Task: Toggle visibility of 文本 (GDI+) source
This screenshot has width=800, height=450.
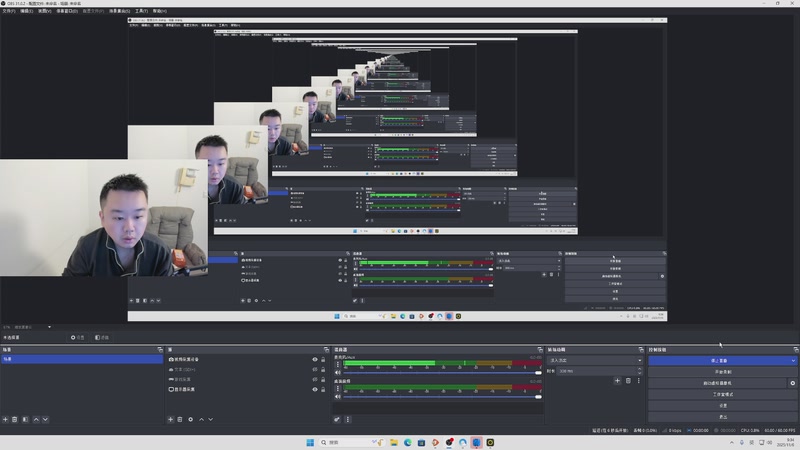Action: 315,369
